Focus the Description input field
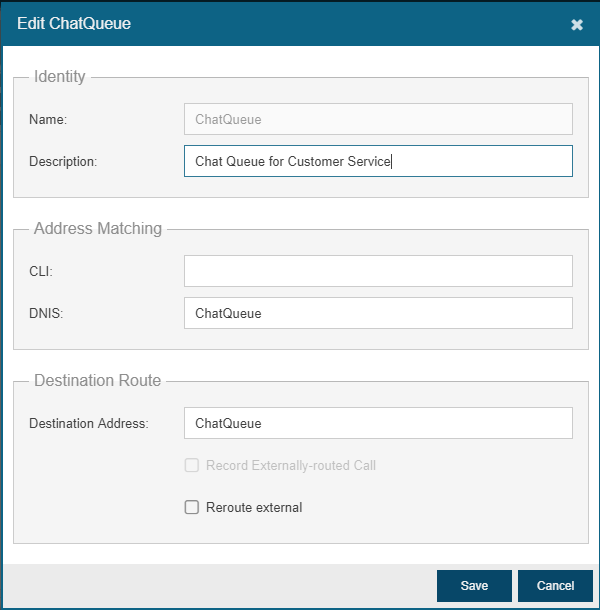The image size is (600, 610). [x=378, y=161]
